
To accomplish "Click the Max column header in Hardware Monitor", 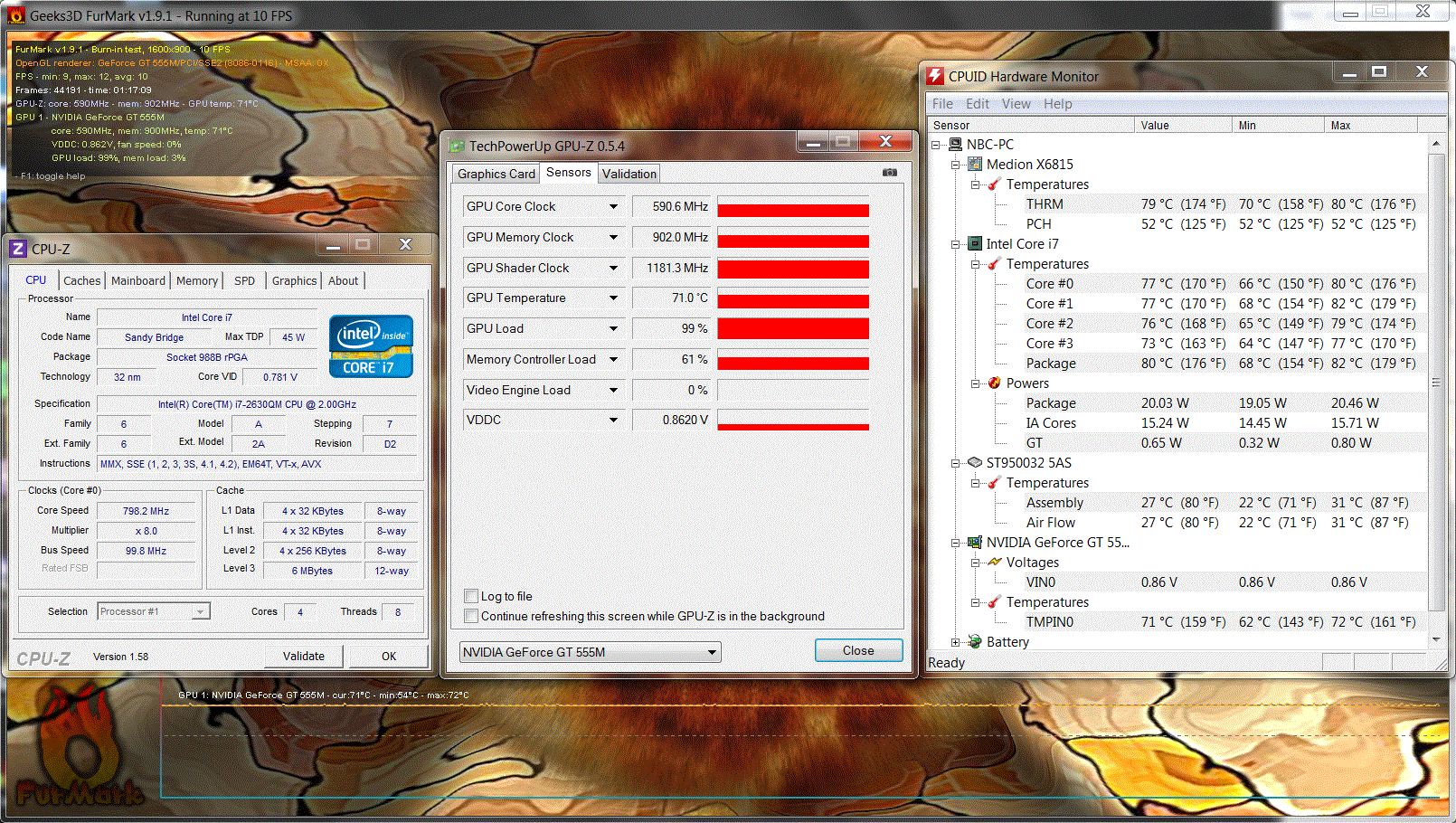I will coord(1371,125).
